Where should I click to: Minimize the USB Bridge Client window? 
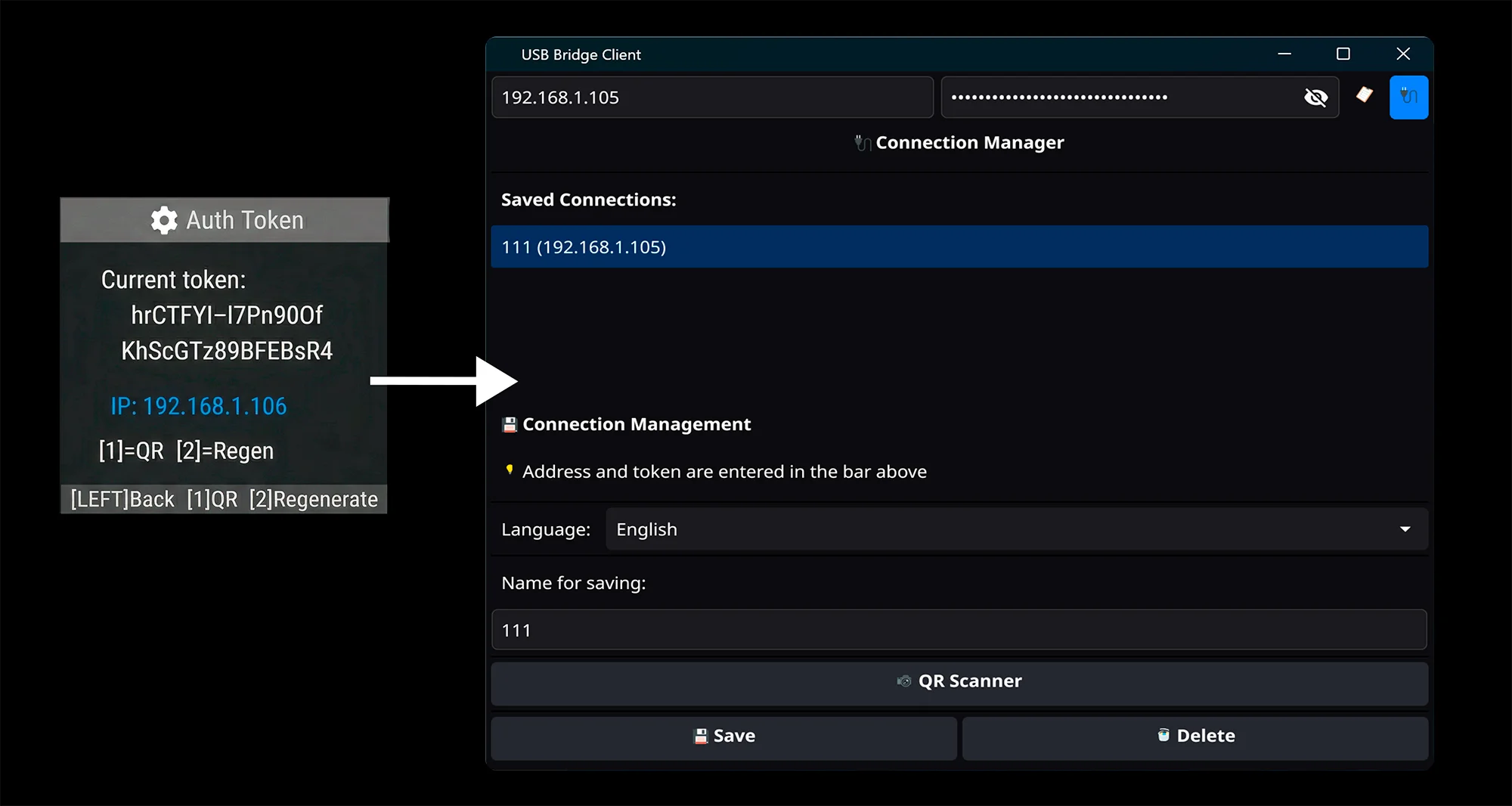(1284, 54)
